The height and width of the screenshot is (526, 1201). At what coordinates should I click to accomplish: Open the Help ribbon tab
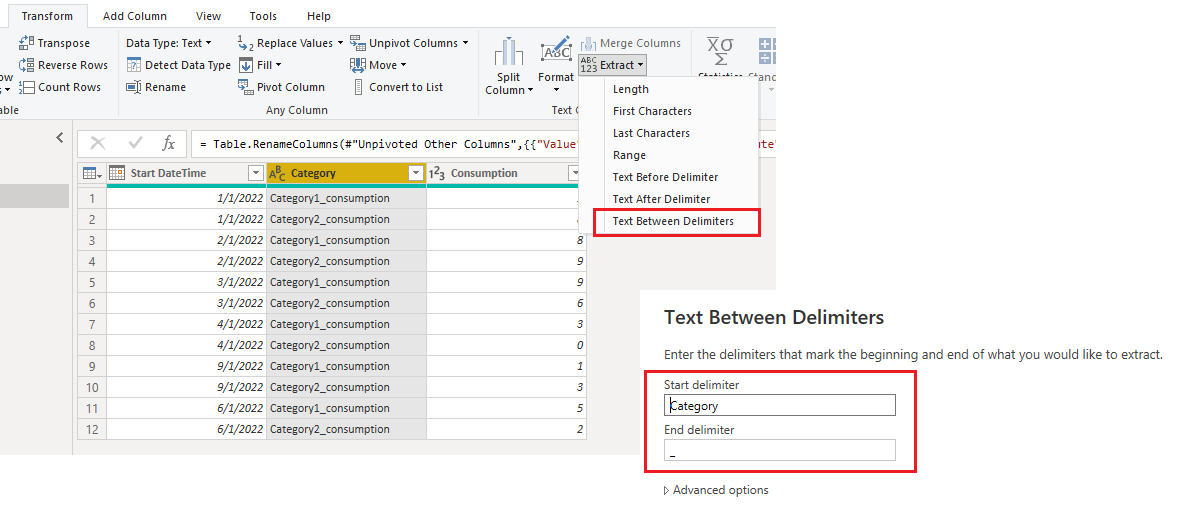pos(319,16)
